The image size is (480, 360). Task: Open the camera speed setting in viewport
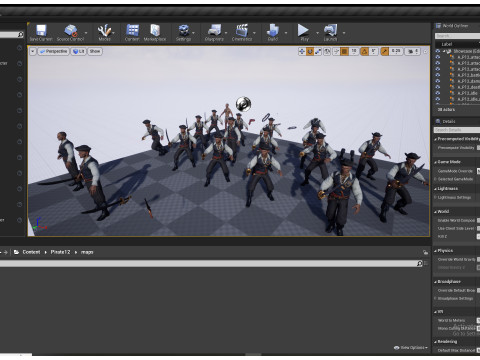coord(413,51)
